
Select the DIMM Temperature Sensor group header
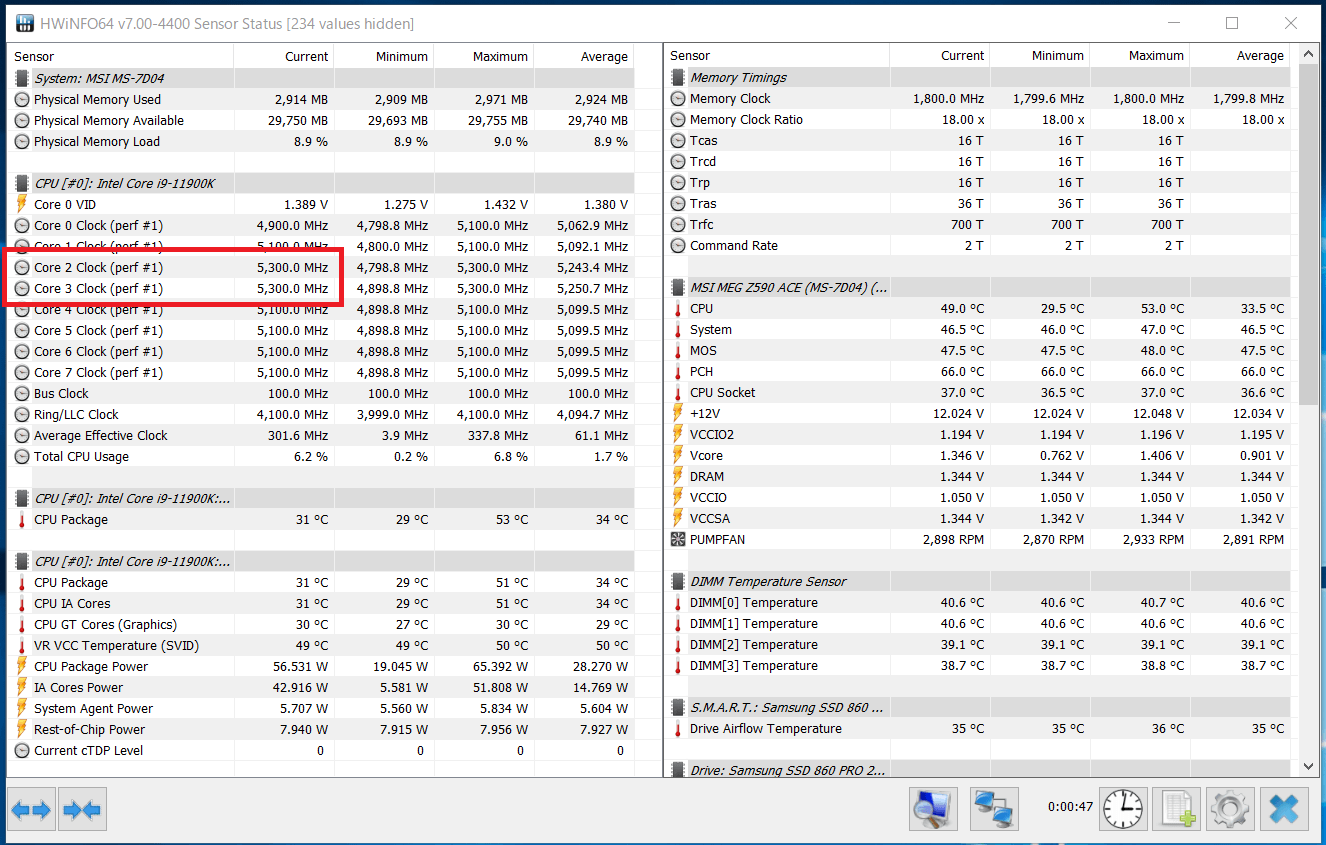tap(977, 581)
